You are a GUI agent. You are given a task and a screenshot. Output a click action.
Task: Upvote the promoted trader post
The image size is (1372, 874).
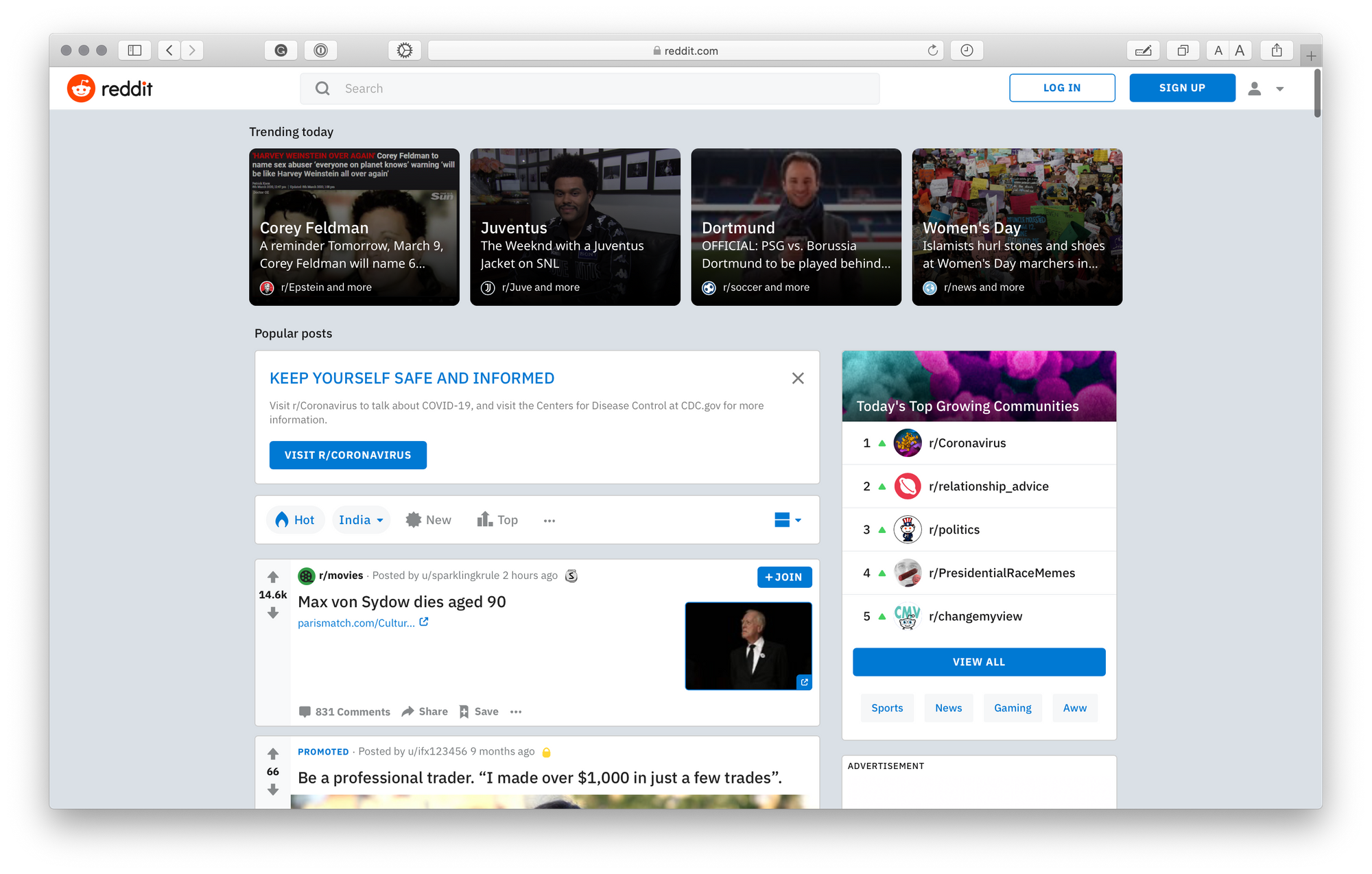(273, 754)
